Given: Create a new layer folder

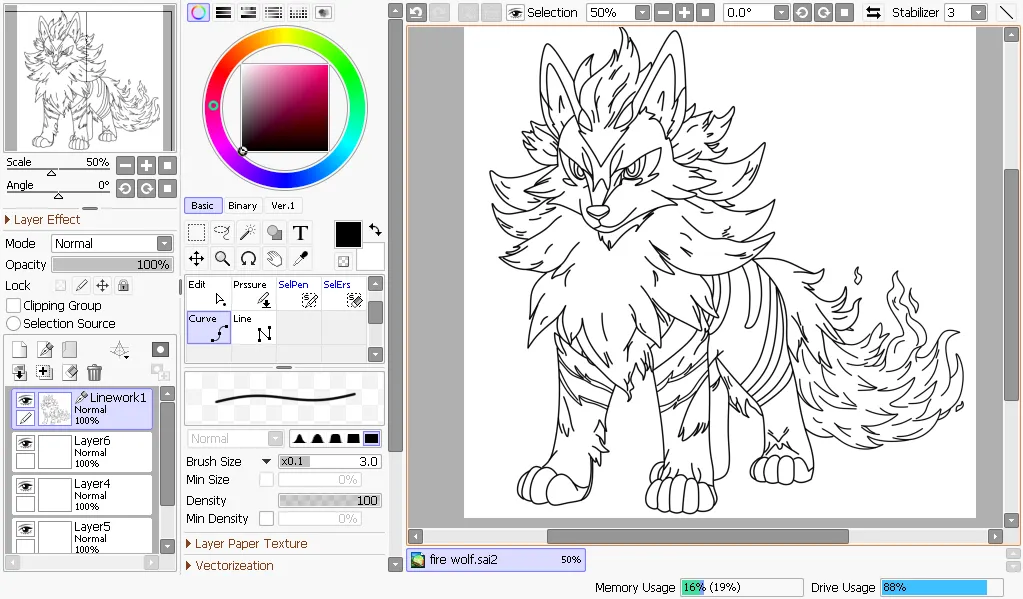Looking at the screenshot, I should pos(70,350).
